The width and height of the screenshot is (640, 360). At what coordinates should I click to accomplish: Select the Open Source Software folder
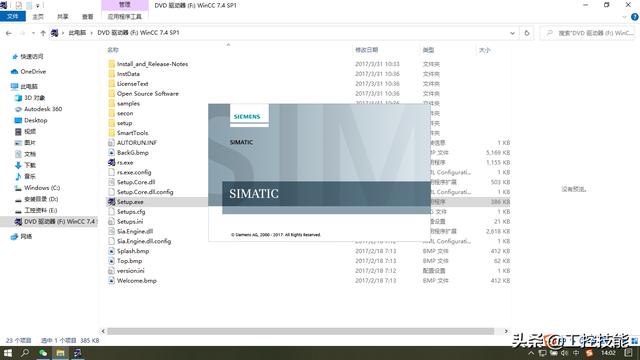click(147, 93)
